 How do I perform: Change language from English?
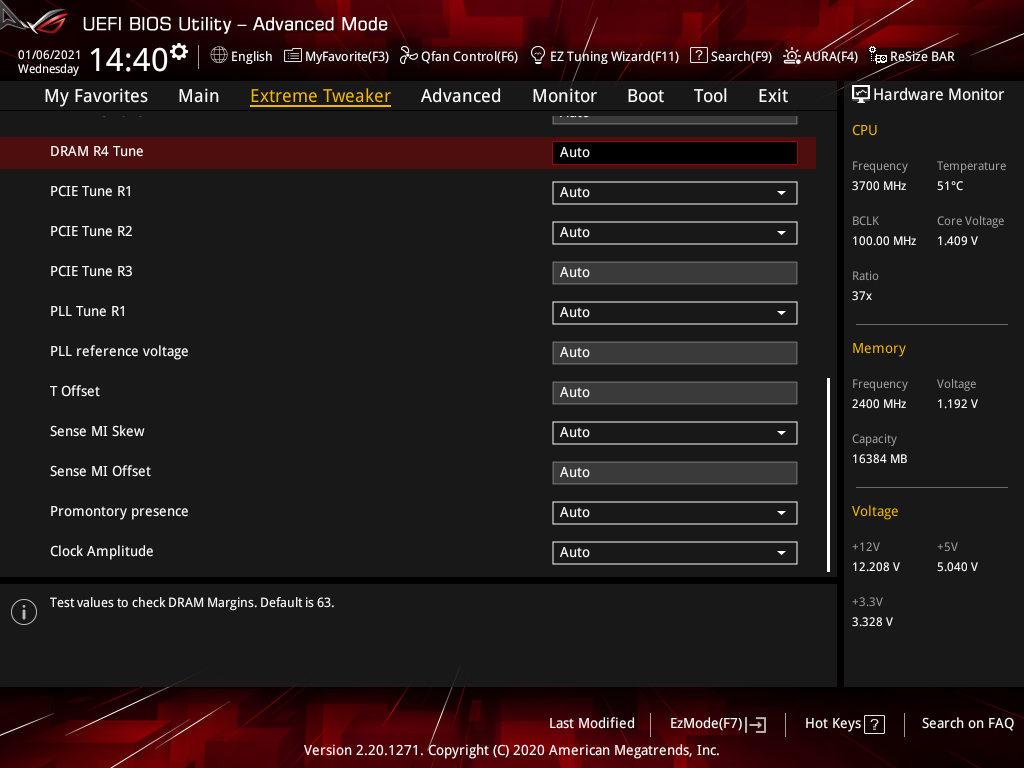[242, 56]
